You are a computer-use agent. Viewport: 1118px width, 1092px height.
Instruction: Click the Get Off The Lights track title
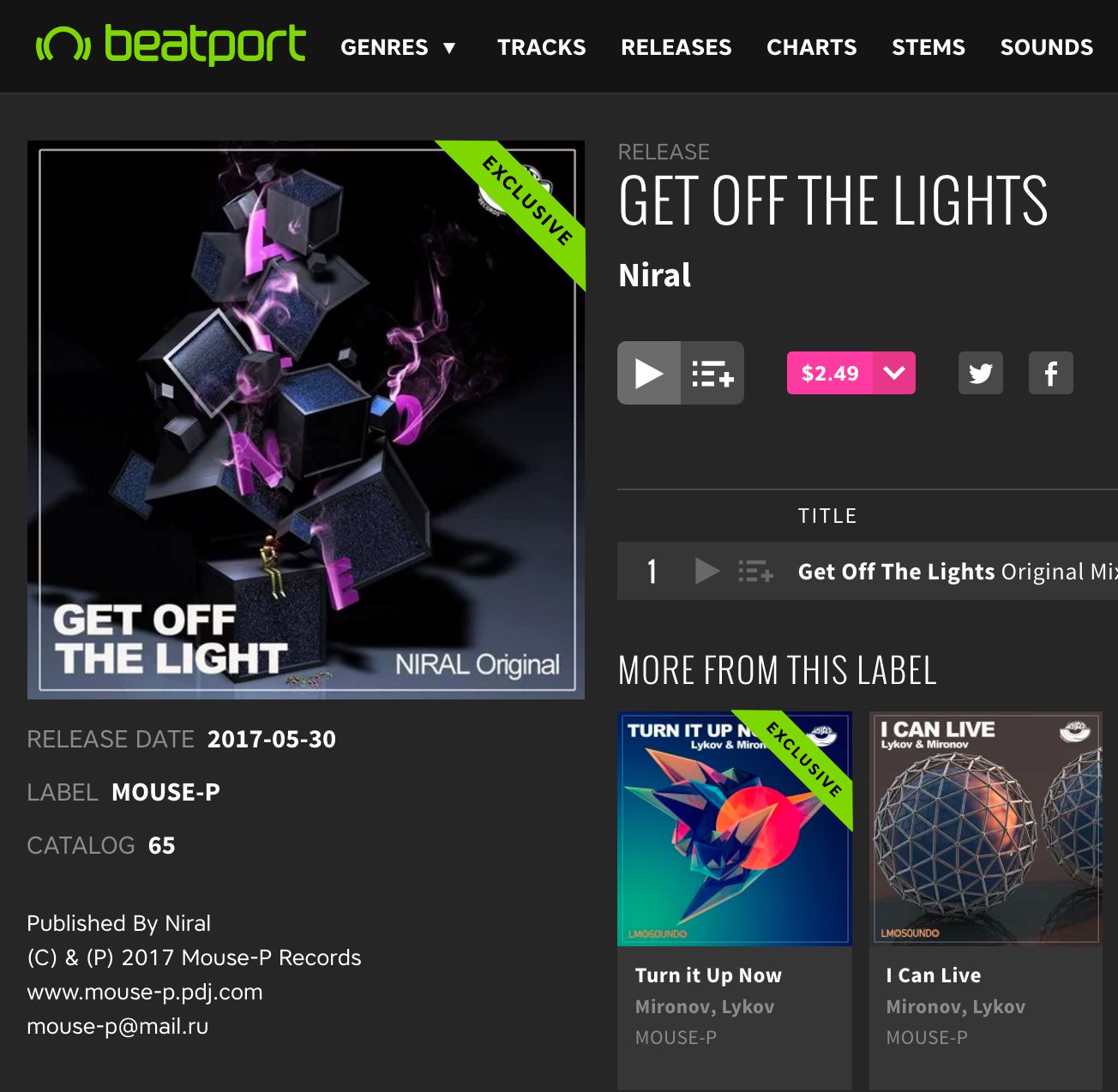click(x=896, y=572)
